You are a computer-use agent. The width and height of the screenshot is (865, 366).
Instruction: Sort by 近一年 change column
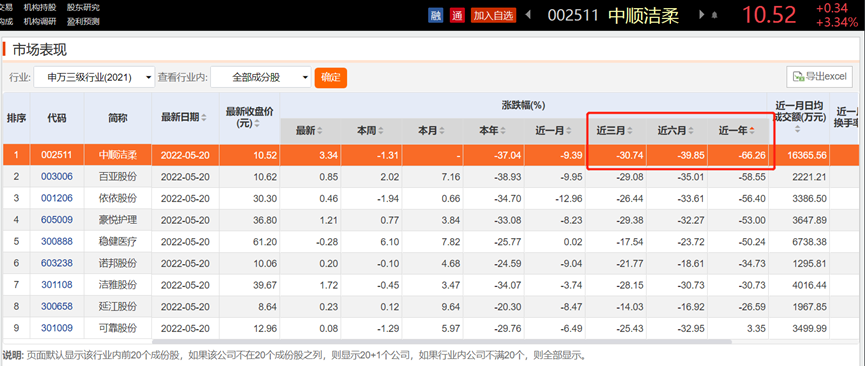point(752,131)
